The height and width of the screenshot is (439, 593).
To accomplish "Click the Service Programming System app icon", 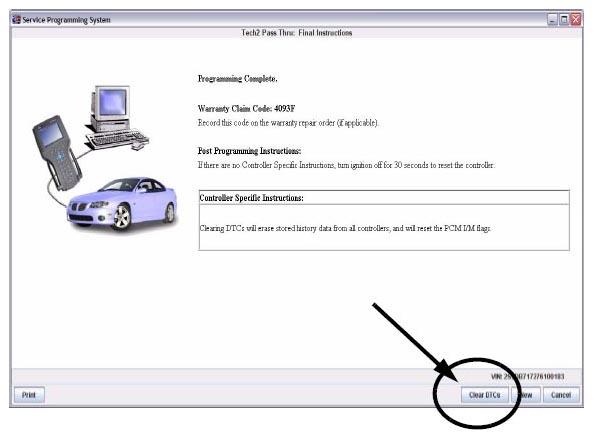I will (16, 19).
